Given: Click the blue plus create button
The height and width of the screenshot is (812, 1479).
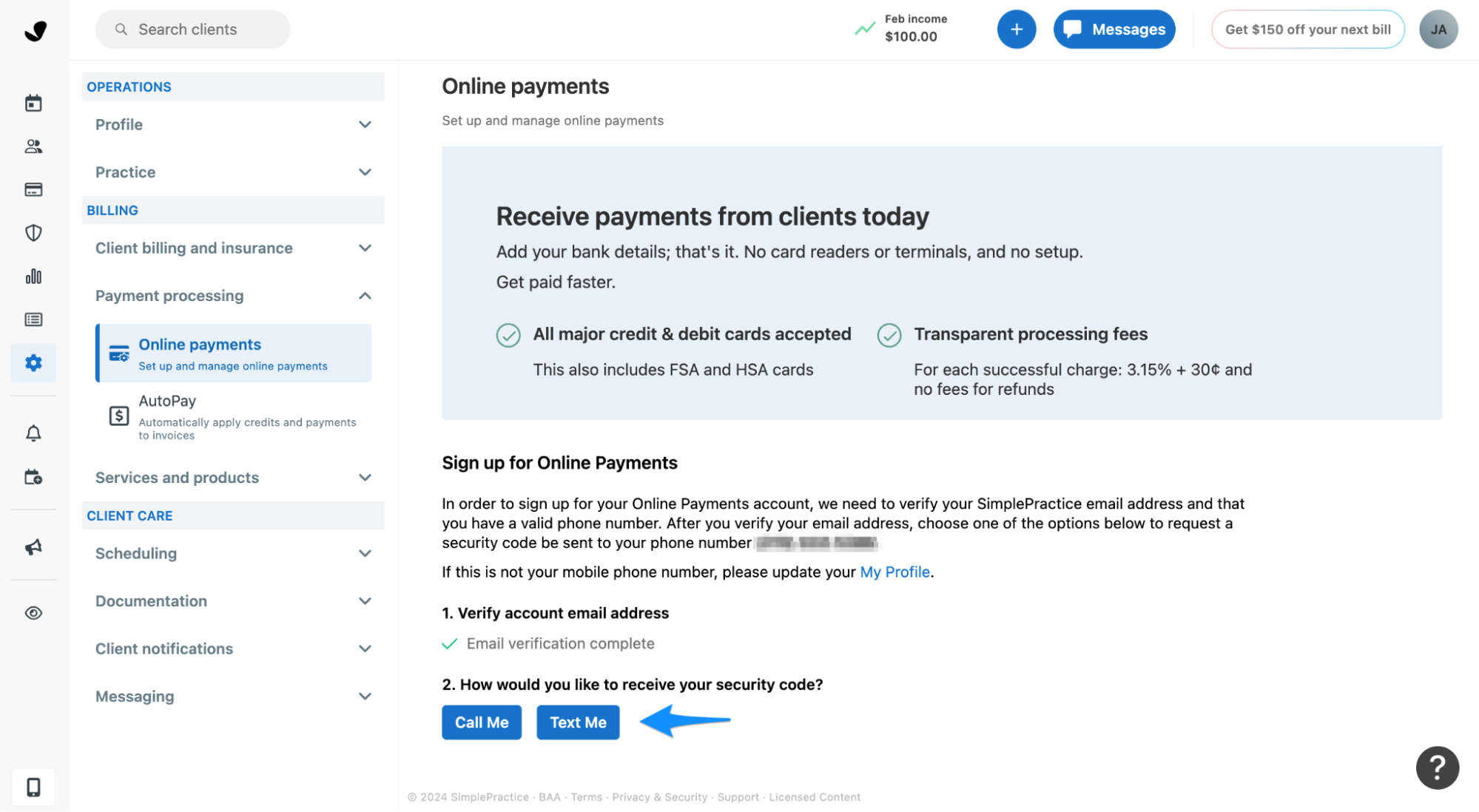Looking at the screenshot, I should [x=1016, y=30].
